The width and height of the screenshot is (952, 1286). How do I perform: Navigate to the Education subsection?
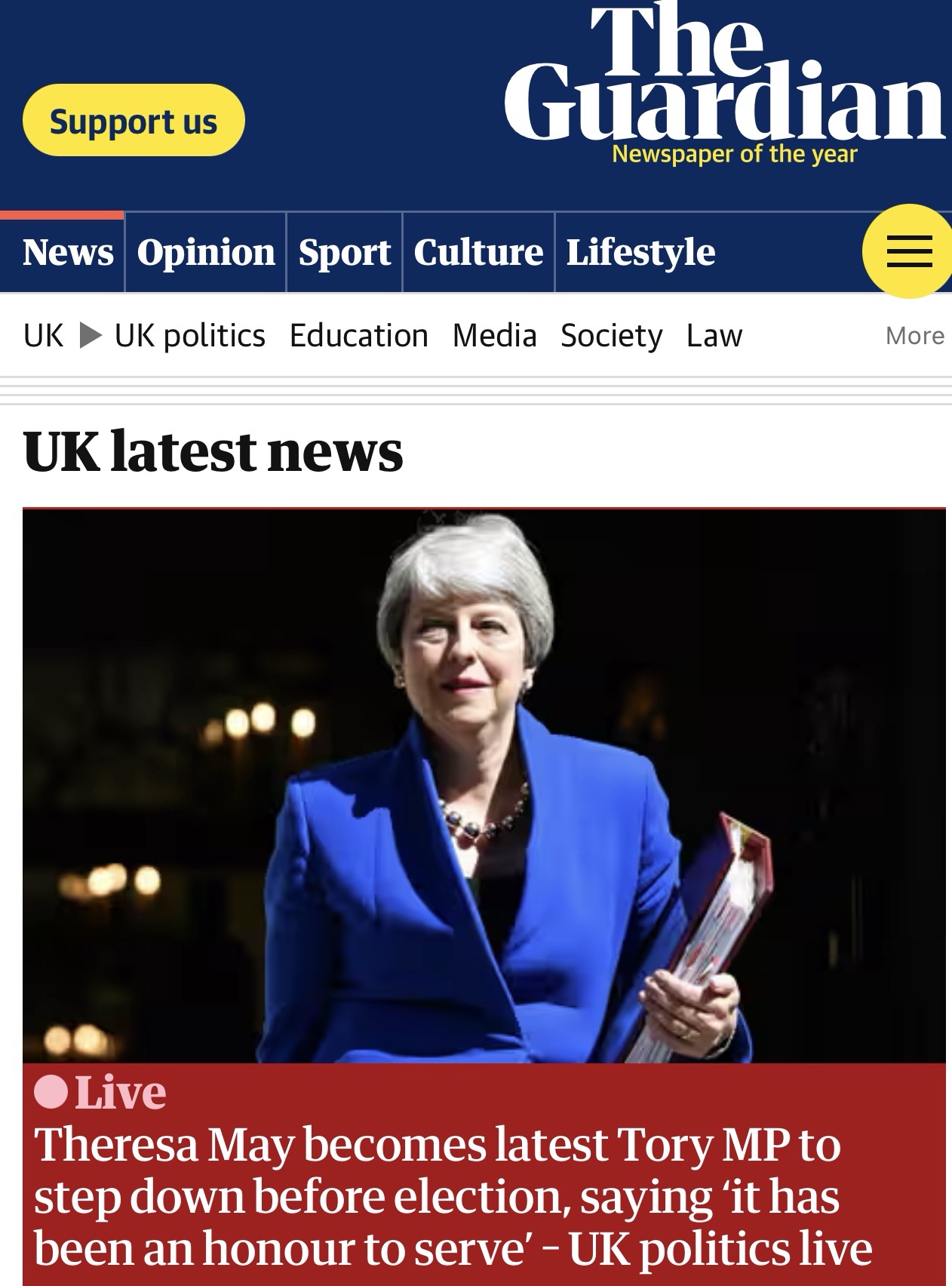[x=359, y=335]
